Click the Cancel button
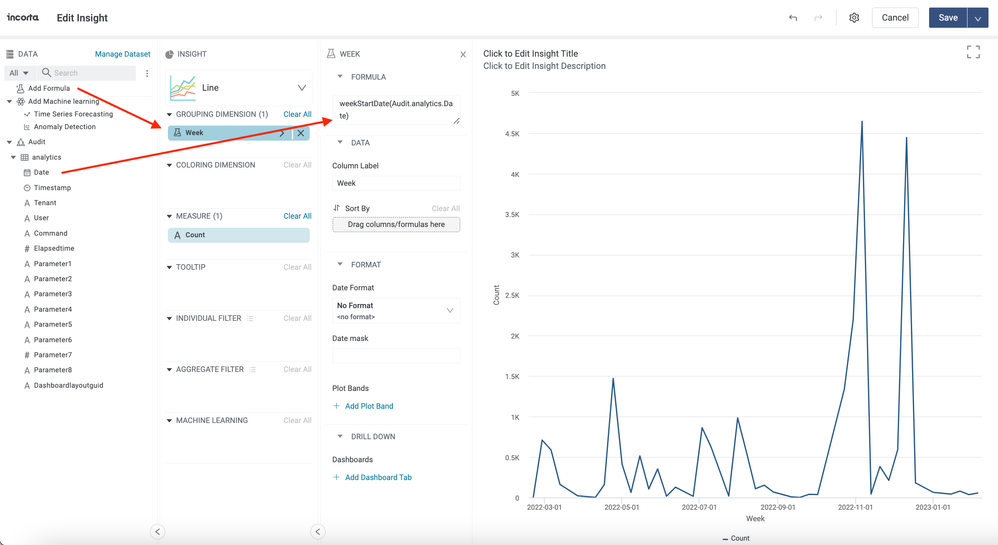This screenshot has height=545, width=998. (895, 18)
